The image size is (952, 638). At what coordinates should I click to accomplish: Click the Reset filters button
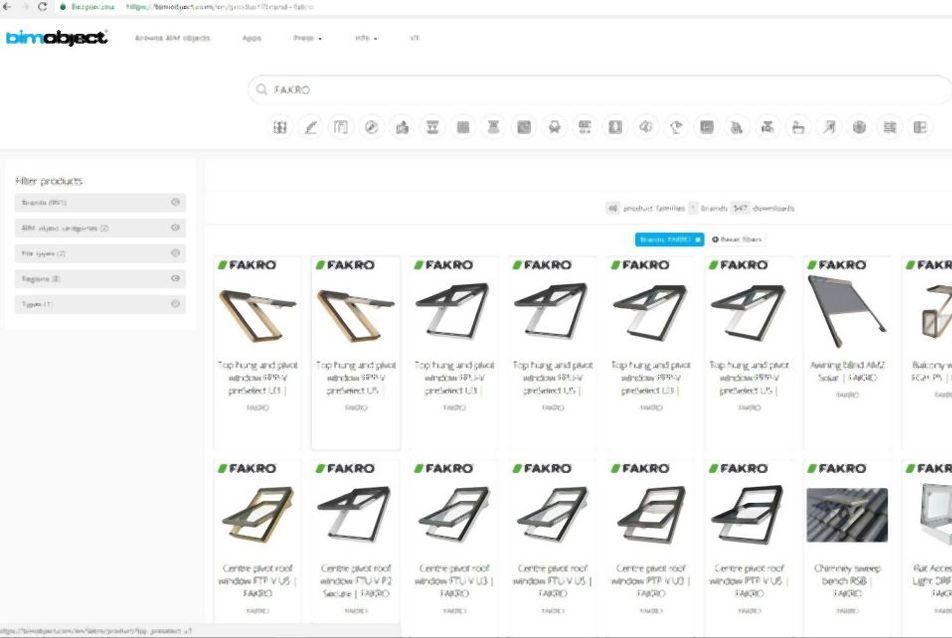736,240
